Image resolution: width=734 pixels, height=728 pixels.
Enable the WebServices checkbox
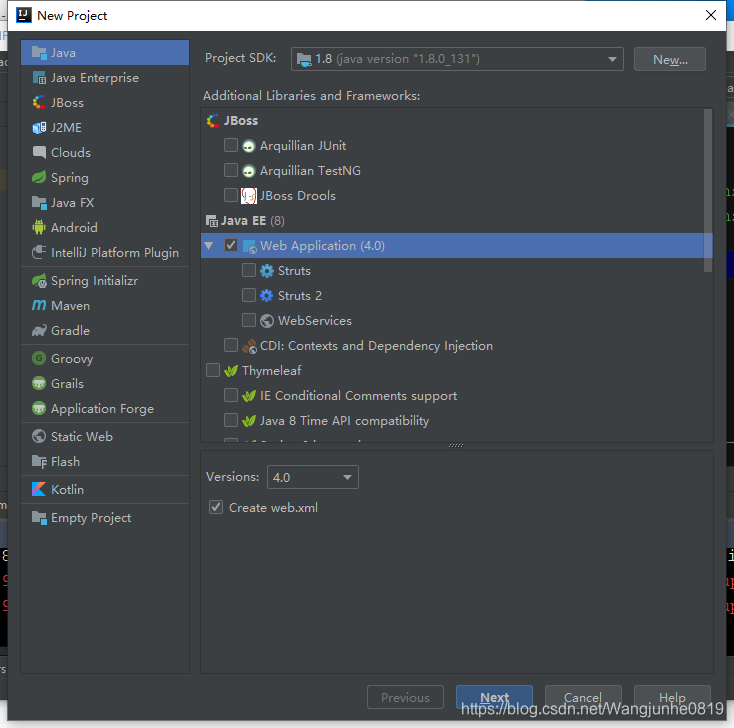pyautogui.click(x=249, y=320)
